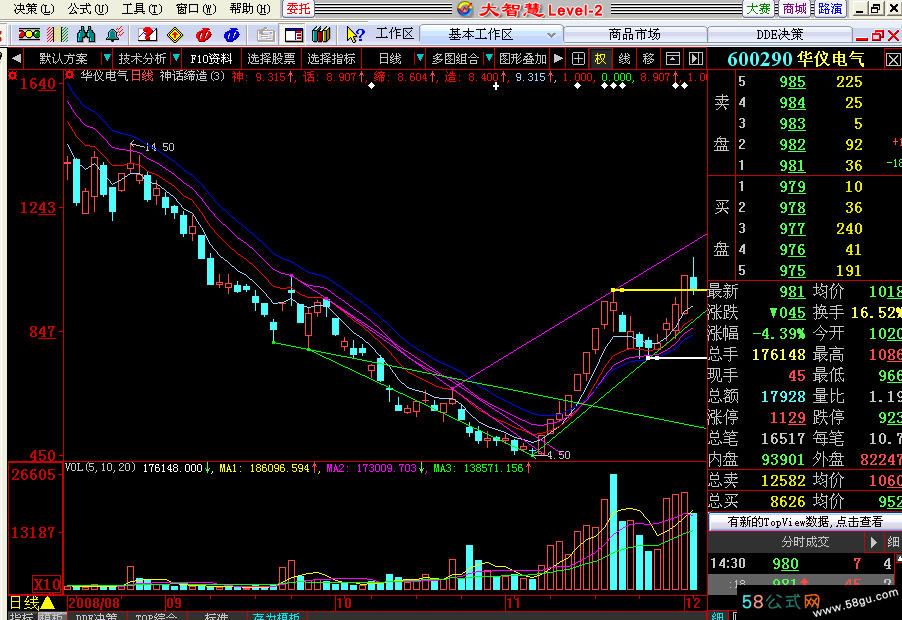Click the 商城 button
The height and width of the screenshot is (620, 902).
point(794,9)
